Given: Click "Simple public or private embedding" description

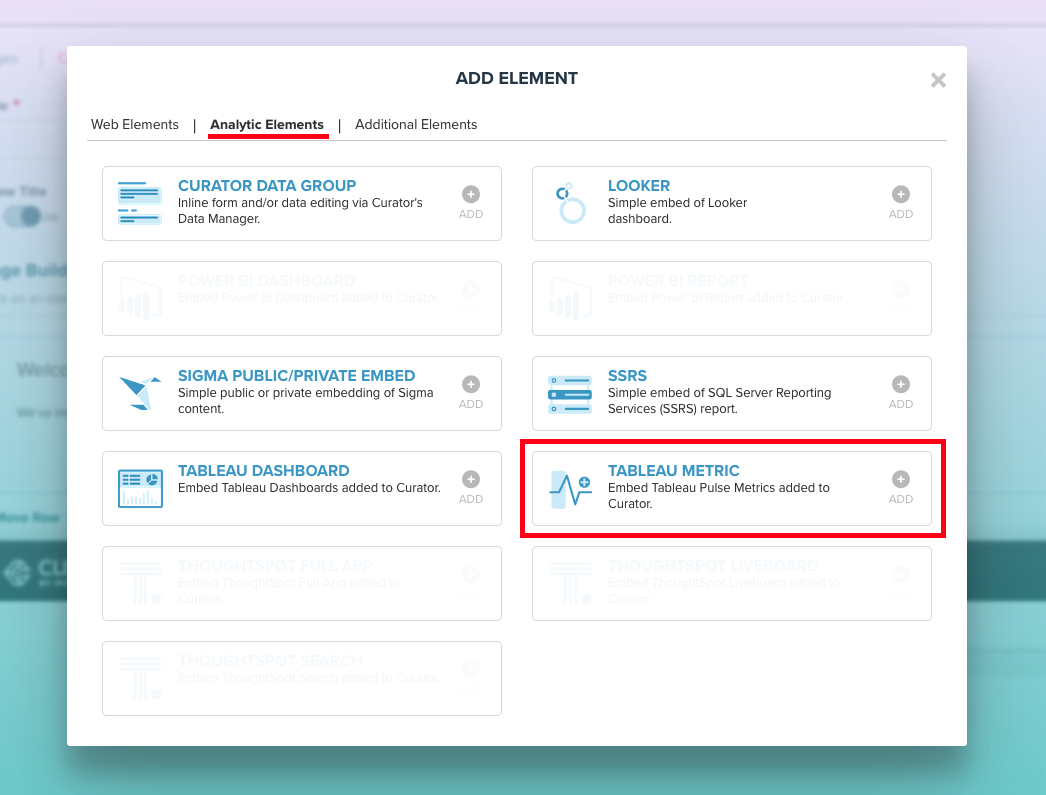Looking at the screenshot, I should [x=306, y=401].
